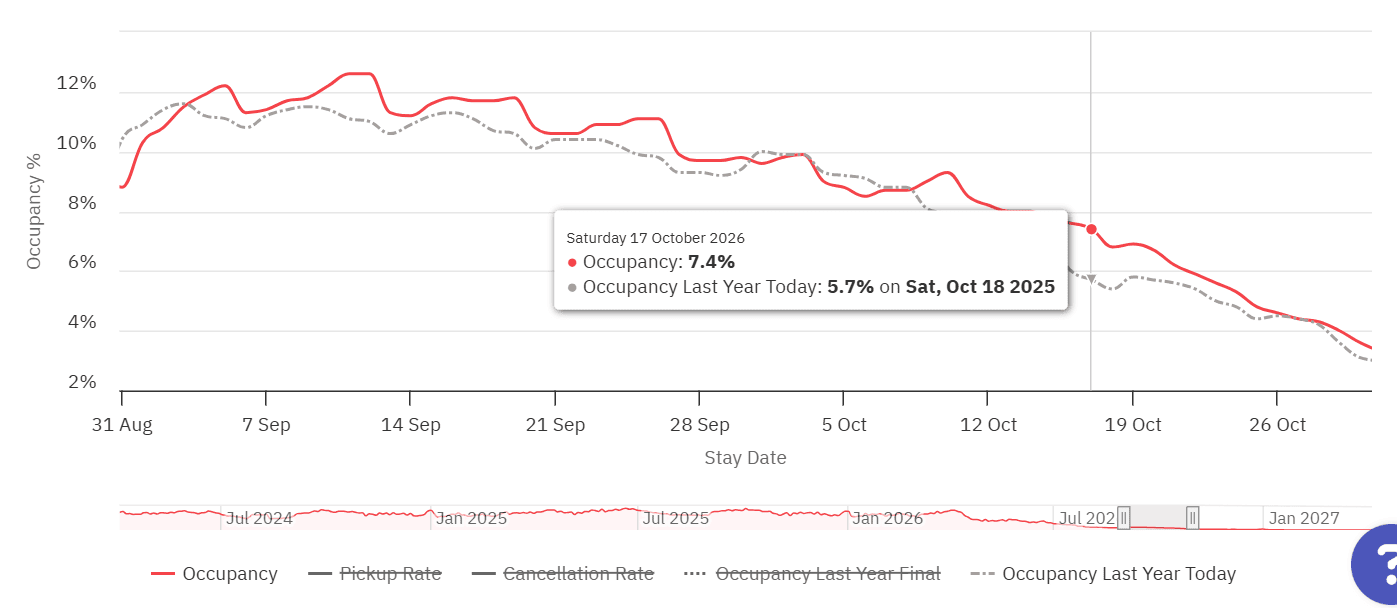The height and width of the screenshot is (608, 1397).
Task: Click the navigator near Jan 2026
Action: click(x=887, y=518)
